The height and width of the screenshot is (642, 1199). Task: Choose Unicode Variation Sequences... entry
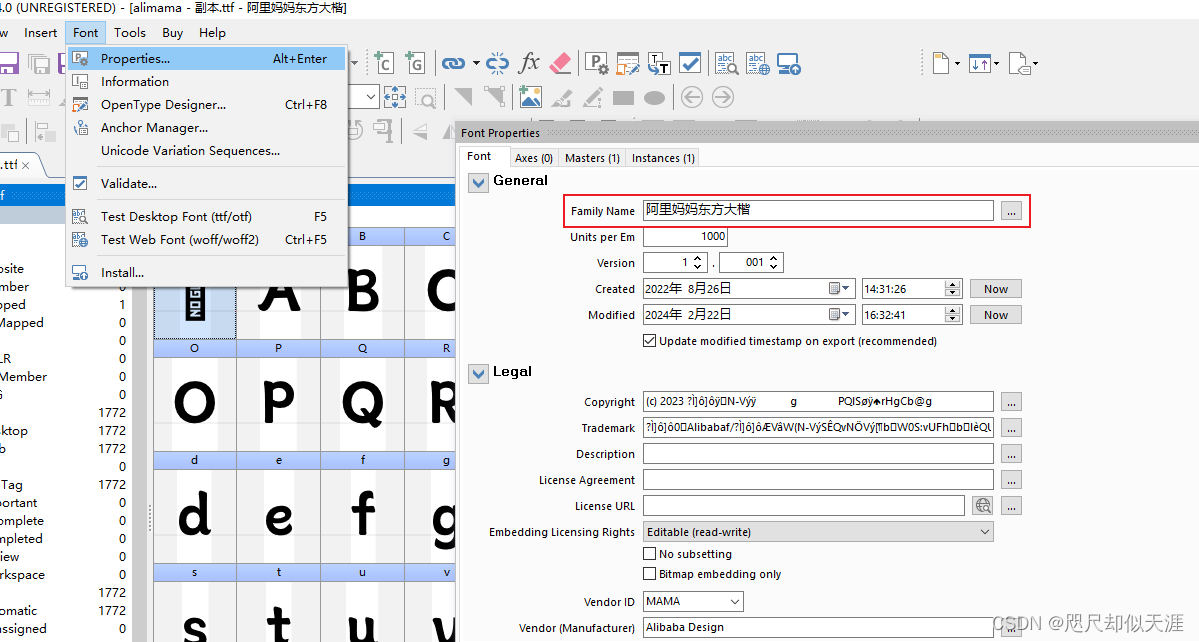point(207,151)
